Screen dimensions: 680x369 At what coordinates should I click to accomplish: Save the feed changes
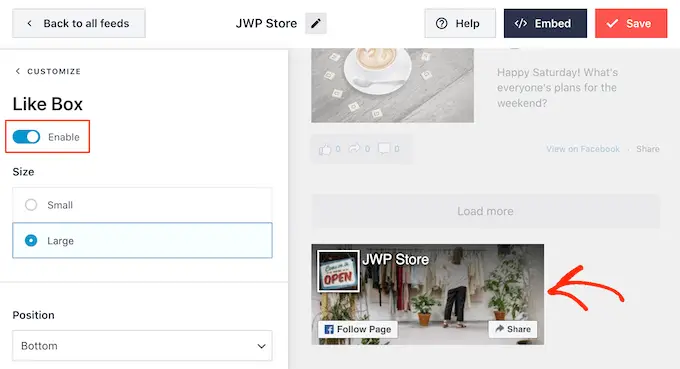pos(631,23)
